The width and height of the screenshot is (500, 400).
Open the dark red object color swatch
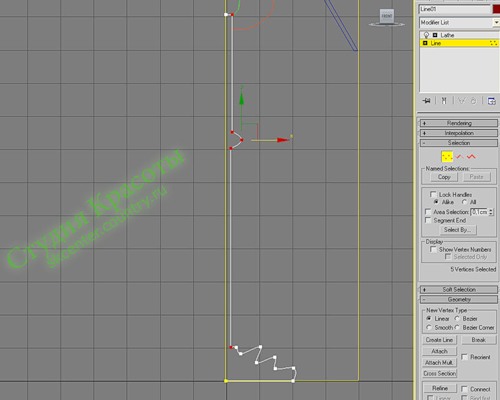point(496,9)
